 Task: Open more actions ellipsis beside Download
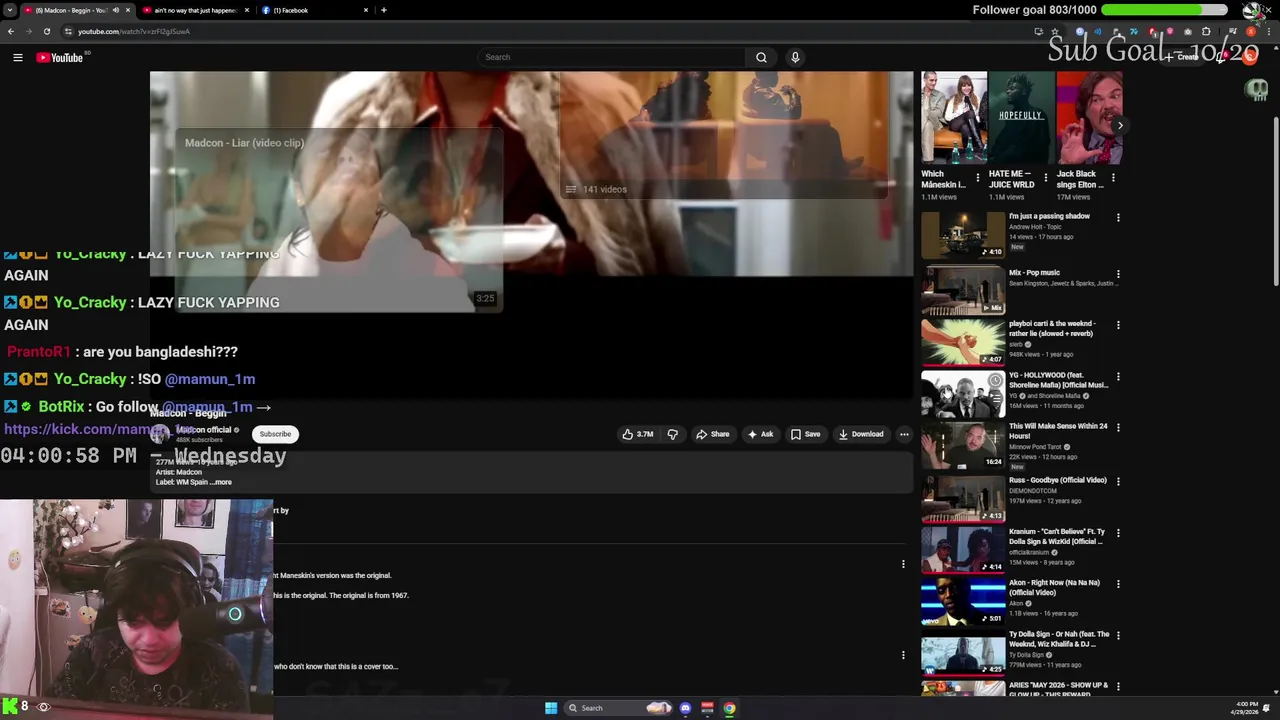pyautogui.click(x=904, y=434)
